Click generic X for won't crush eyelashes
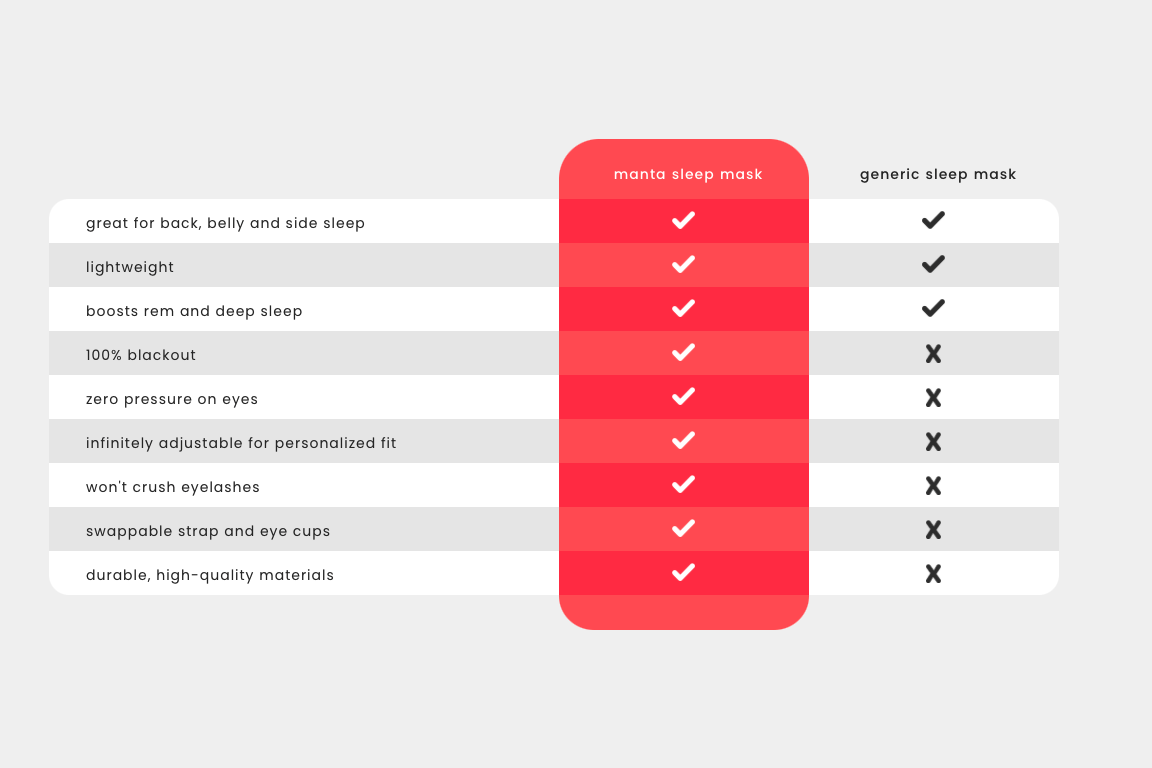 click(x=933, y=486)
